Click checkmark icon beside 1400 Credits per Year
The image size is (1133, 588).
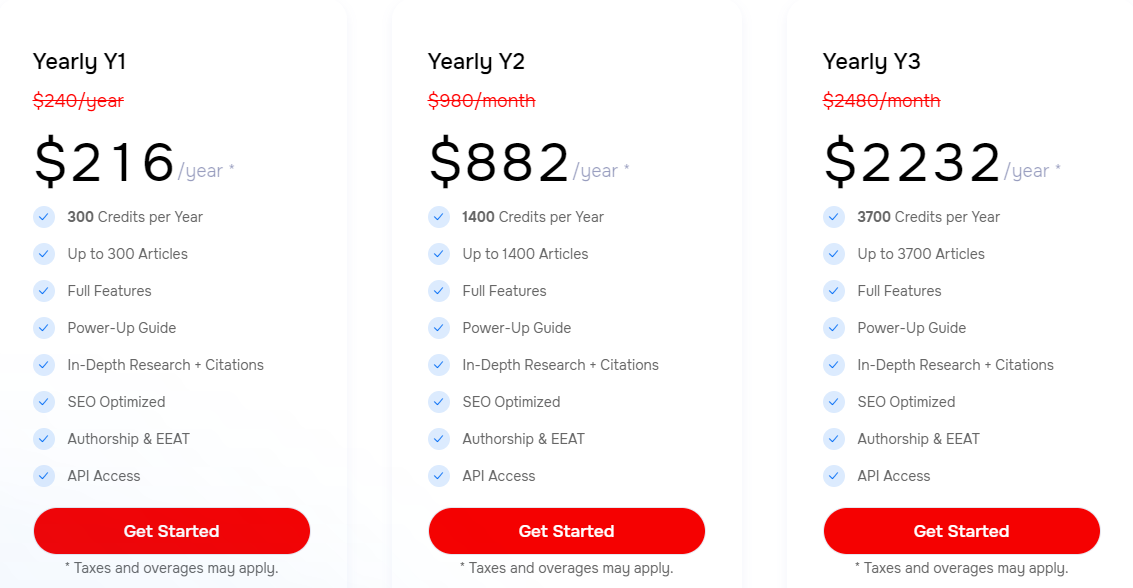[x=439, y=217]
